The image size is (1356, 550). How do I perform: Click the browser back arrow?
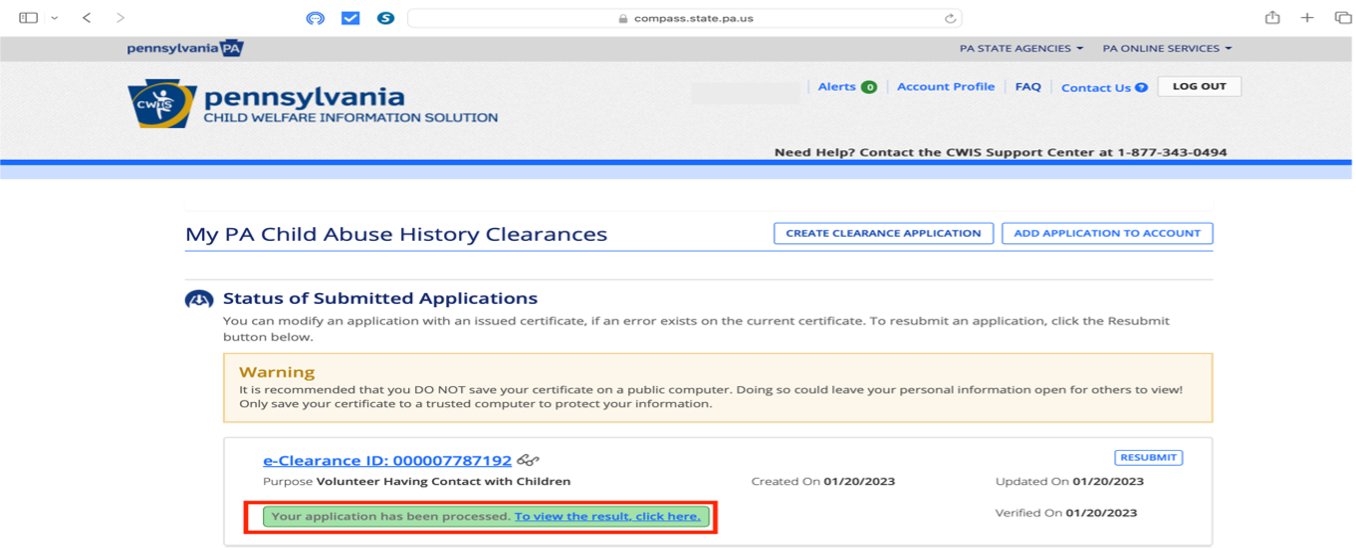pos(87,18)
